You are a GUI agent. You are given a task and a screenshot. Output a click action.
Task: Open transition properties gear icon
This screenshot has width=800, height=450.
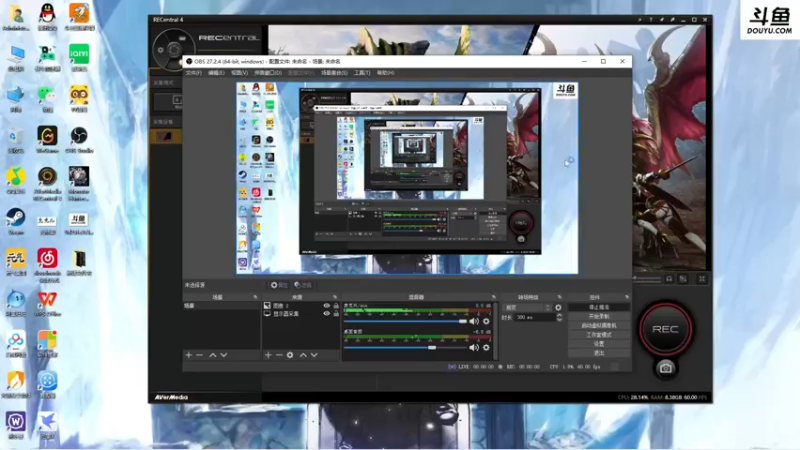558,308
